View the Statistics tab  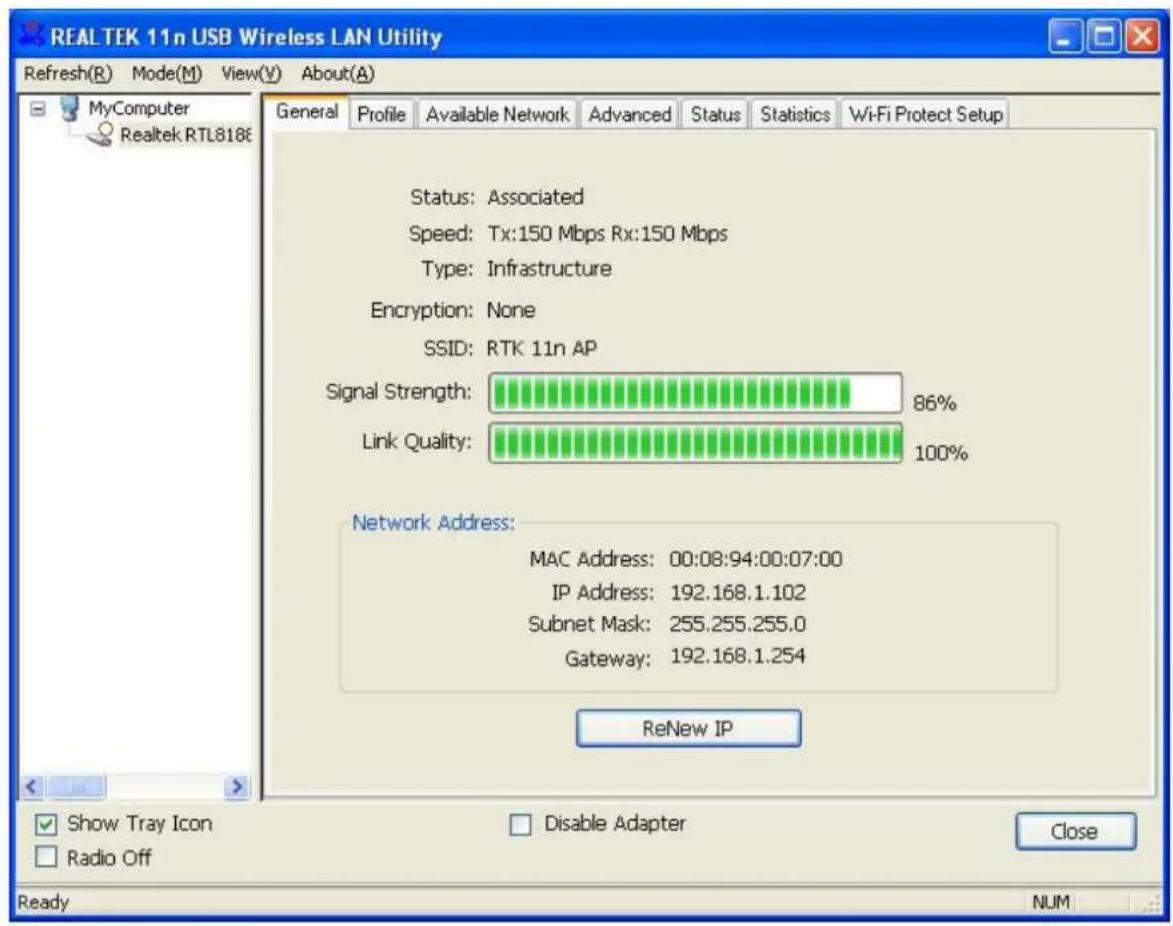[x=794, y=114]
